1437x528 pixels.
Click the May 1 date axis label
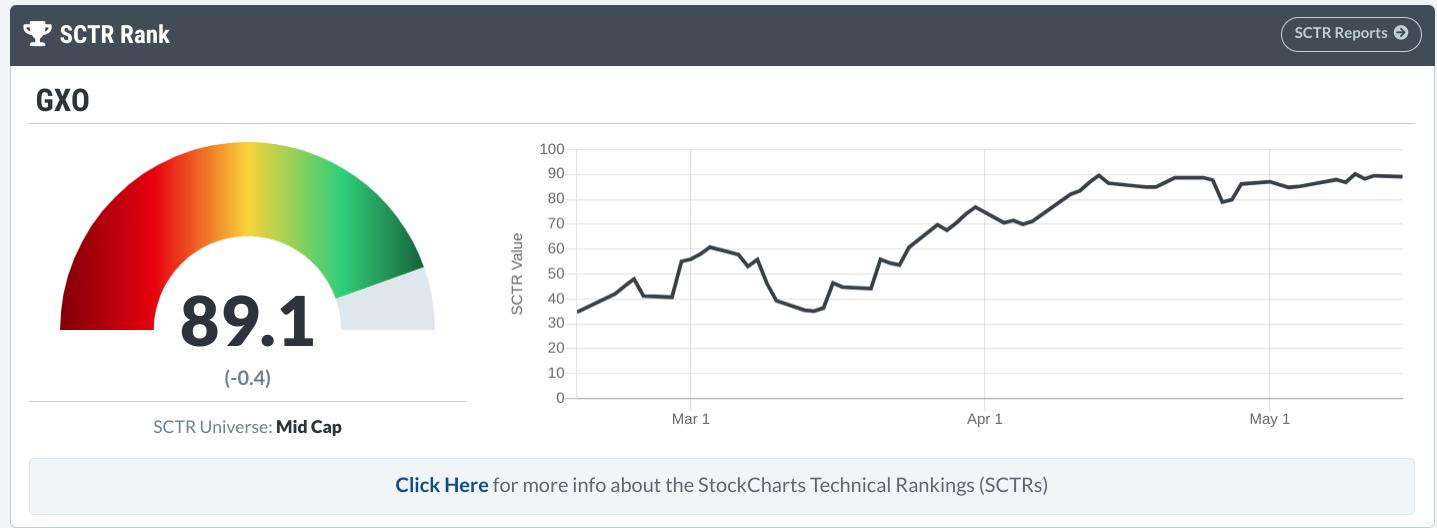1269,419
